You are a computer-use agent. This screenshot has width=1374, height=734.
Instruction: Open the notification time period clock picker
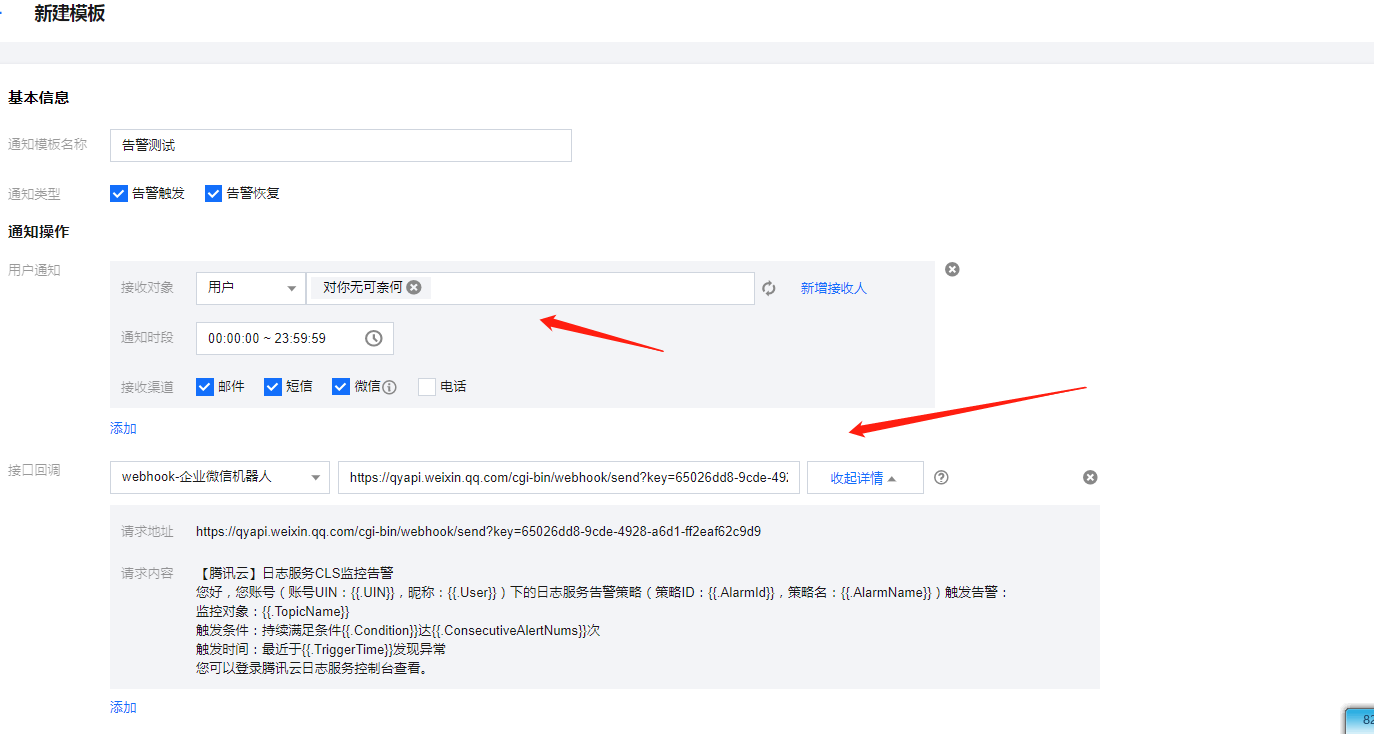click(374, 338)
